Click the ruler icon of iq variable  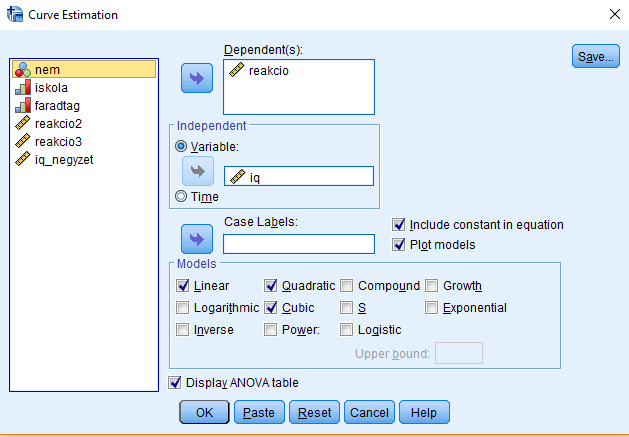237,177
